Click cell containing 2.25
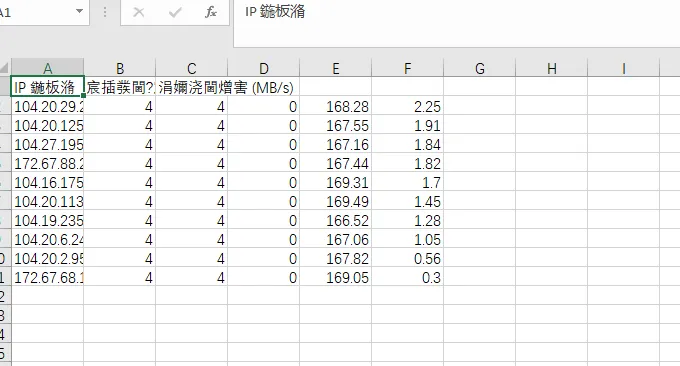The image size is (680, 366). point(408,106)
